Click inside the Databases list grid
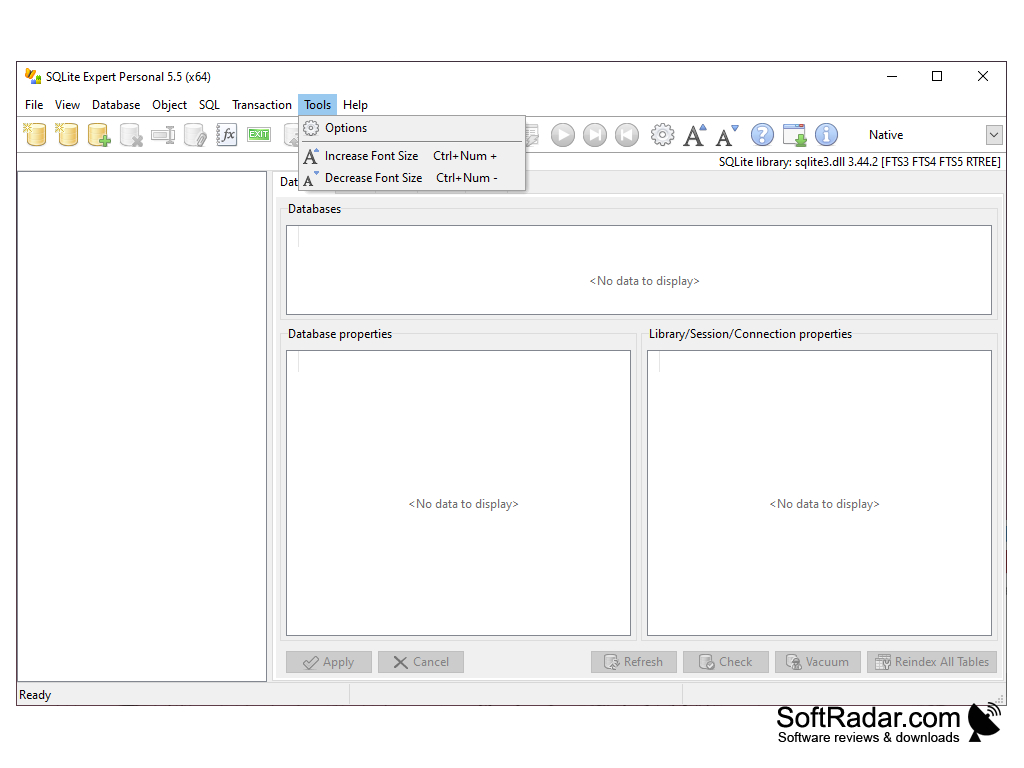Screen dimensions: 1024x768 click(639, 270)
